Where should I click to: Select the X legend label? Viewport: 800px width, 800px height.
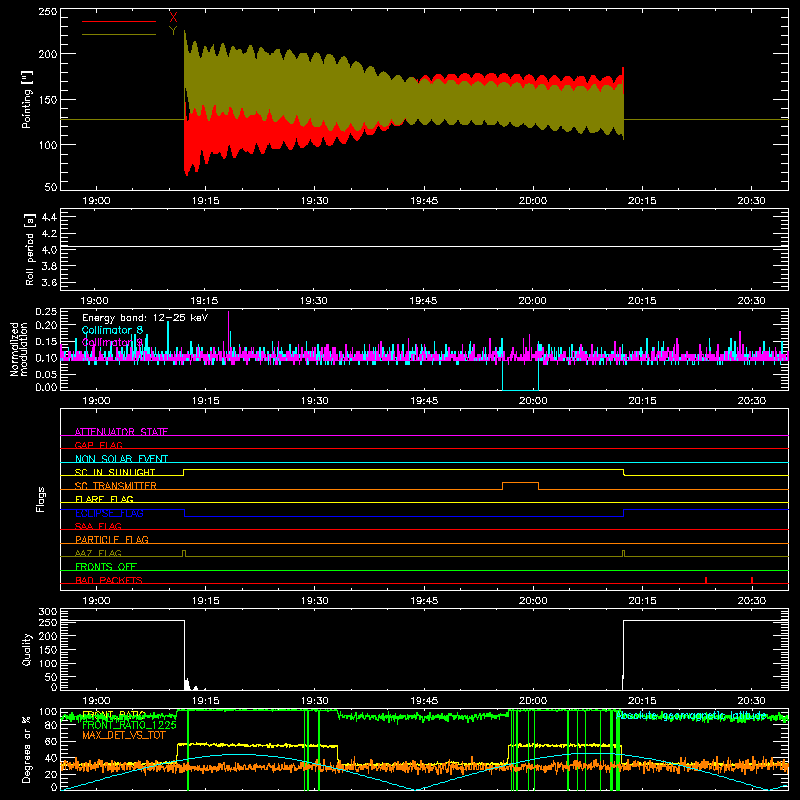click(x=173, y=17)
